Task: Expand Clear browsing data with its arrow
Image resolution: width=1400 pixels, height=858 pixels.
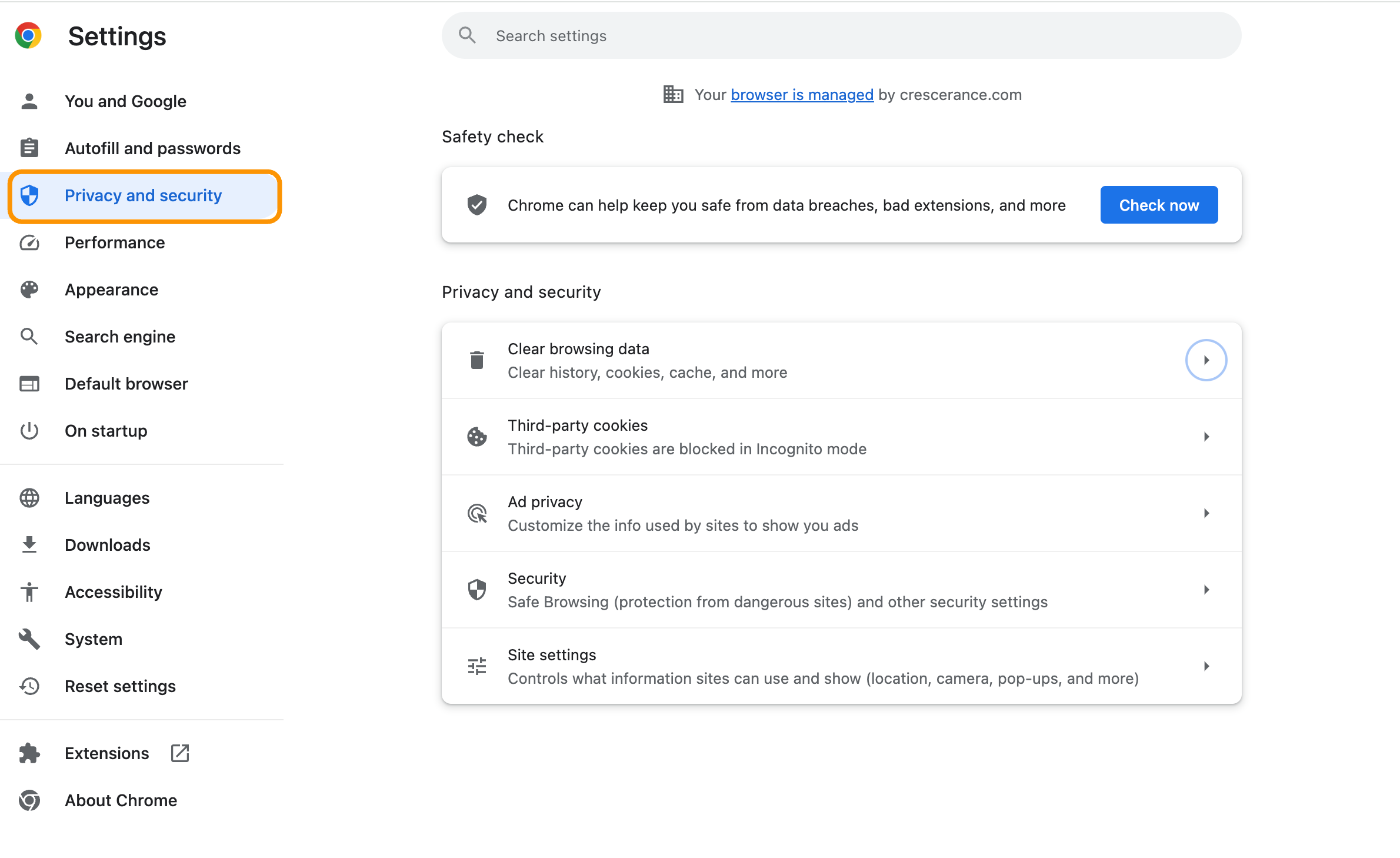Action: (x=1206, y=360)
